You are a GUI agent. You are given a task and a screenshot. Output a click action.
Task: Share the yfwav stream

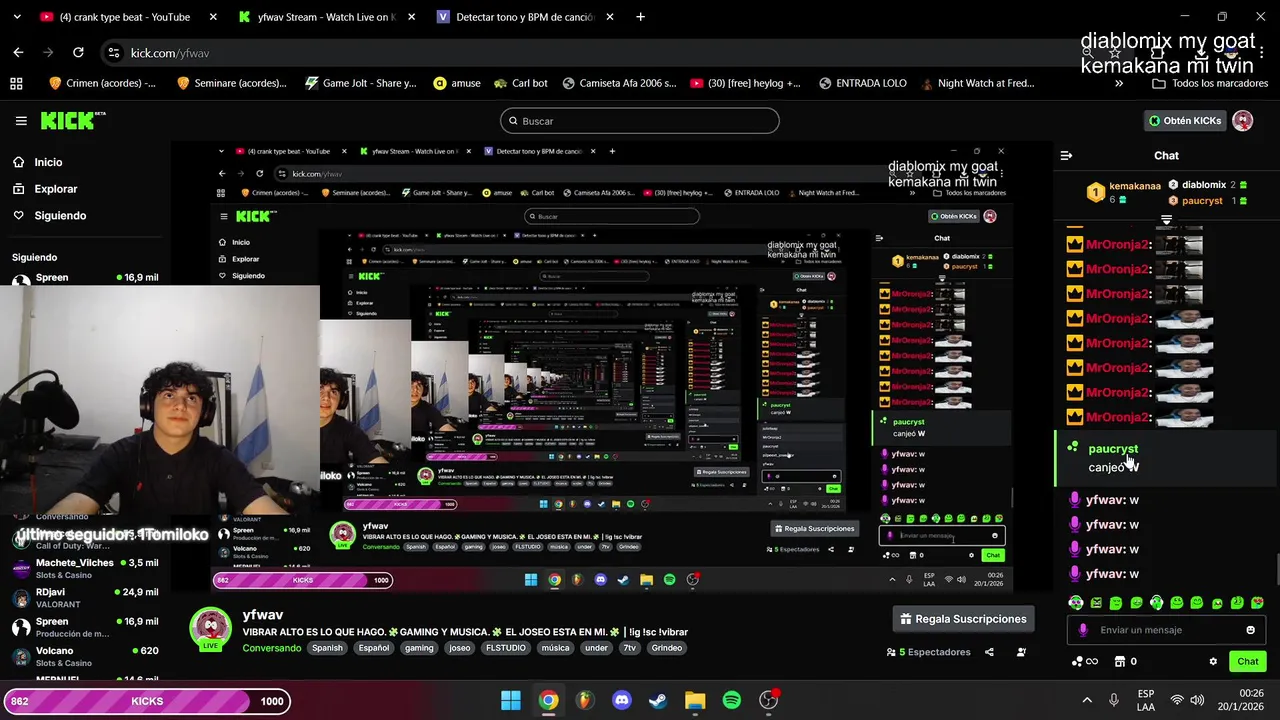click(989, 652)
